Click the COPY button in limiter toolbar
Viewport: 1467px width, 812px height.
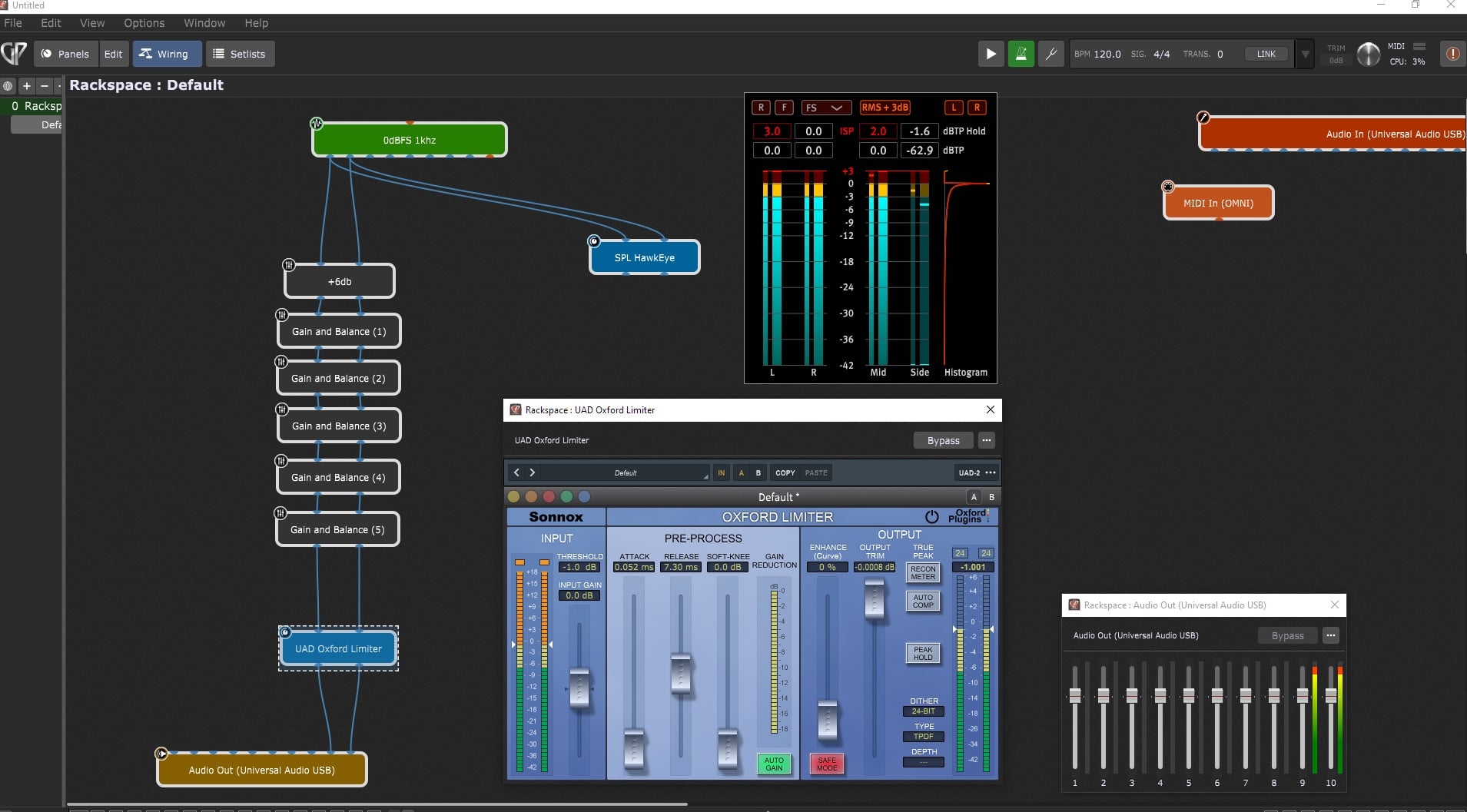coord(785,472)
